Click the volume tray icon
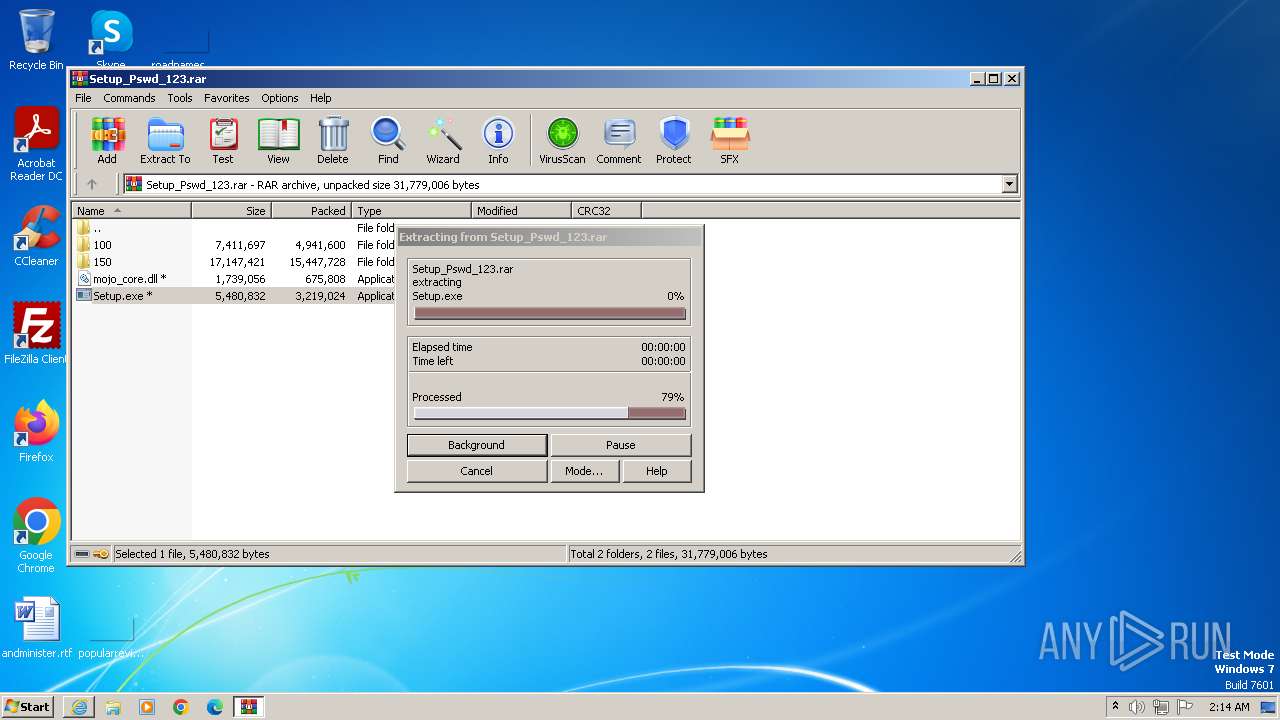The width and height of the screenshot is (1280, 720). click(x=1137, y=707)
